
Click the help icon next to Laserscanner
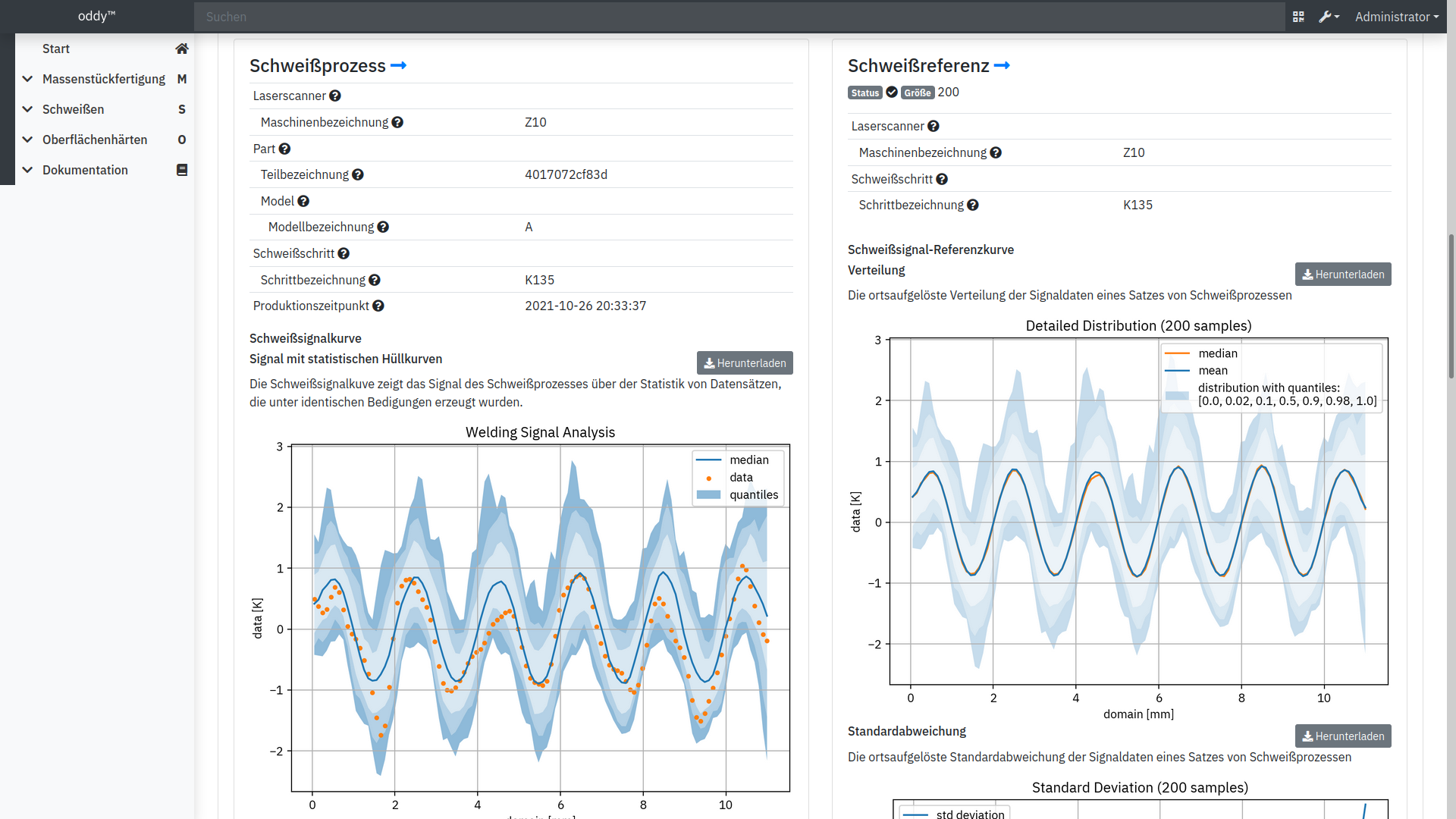335,96
